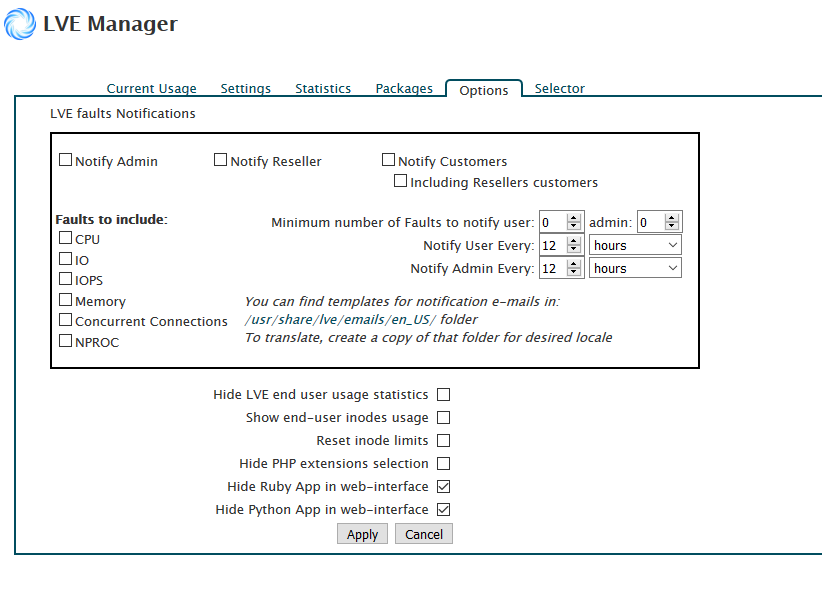The image size is (822, 596).
Task: Click the Notify Admin Every number field
Action: pos(552,268)
